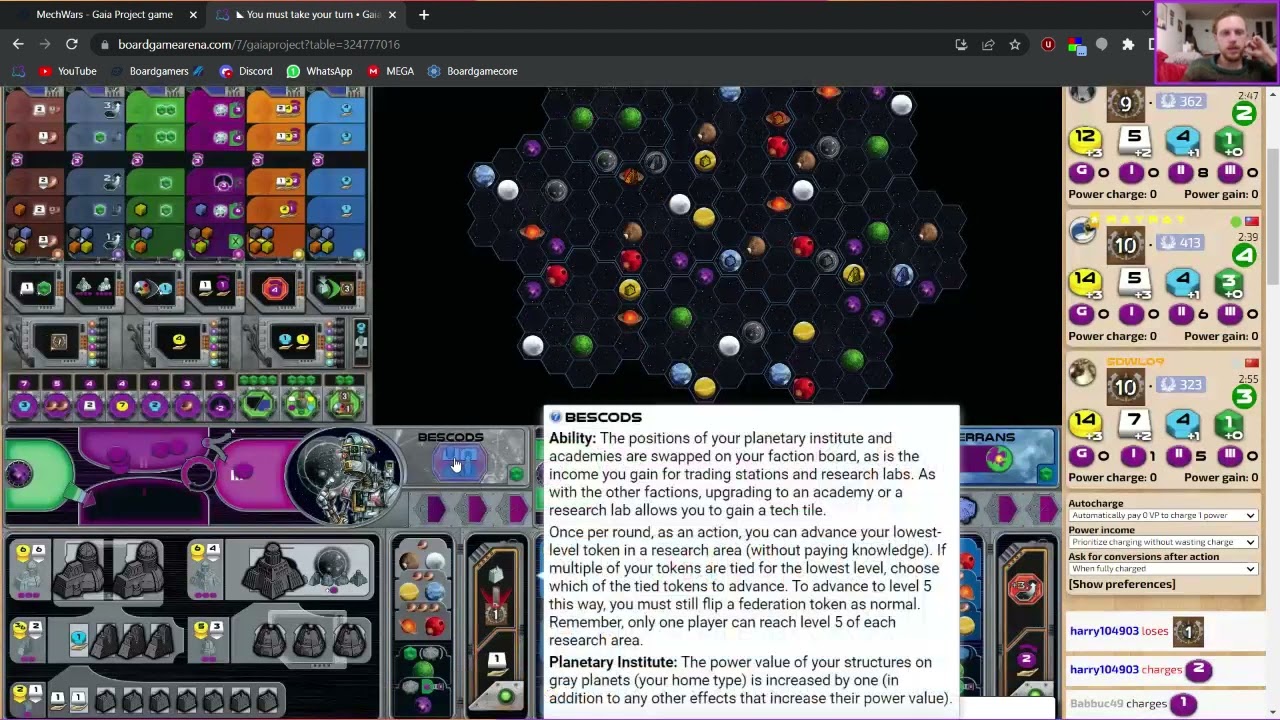Open the browser extensions puzzle icon

pyautogui.click(x=1128, y=44)
